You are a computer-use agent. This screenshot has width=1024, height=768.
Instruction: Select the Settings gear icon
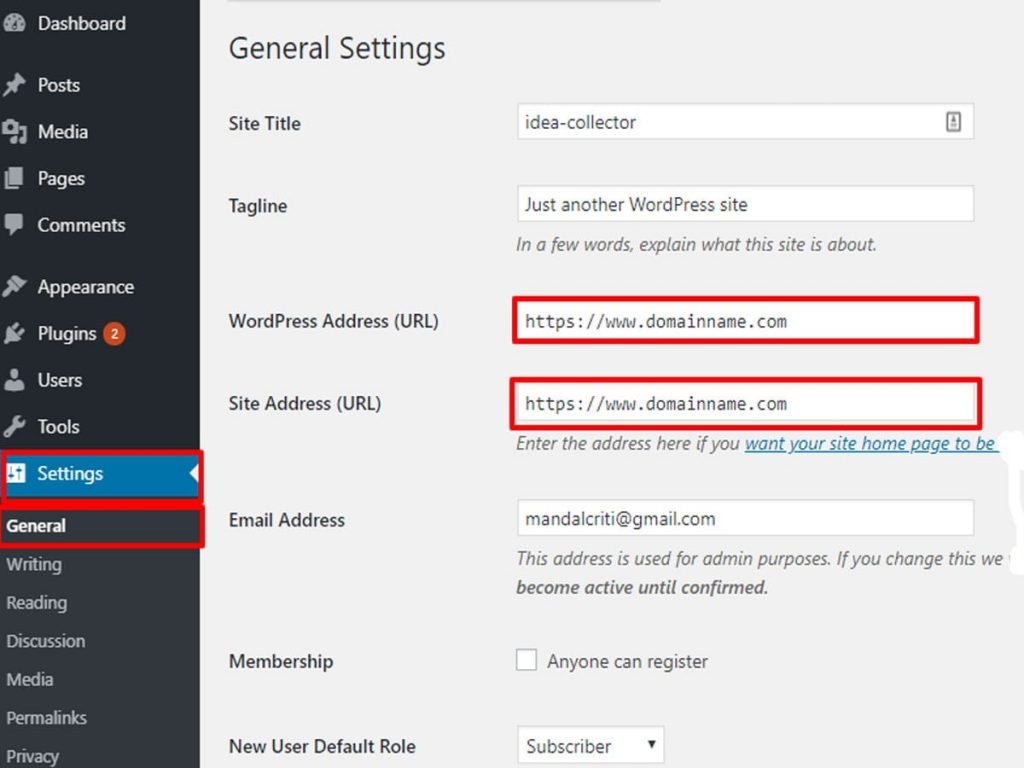tap(18, 473)
